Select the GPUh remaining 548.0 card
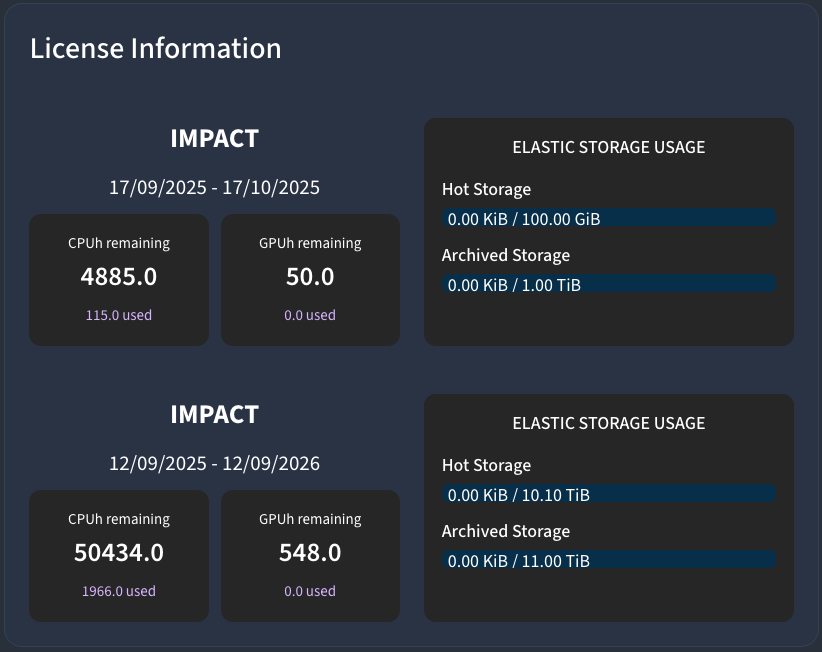822x652 pixels. (310, 555)
